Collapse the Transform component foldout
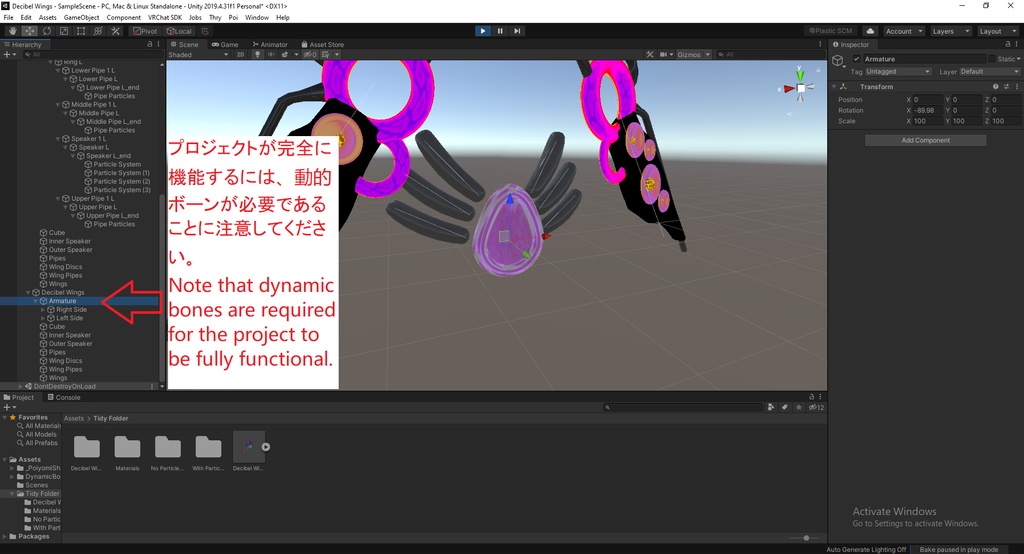The height and width of the screenshot is (554, 1024). [834, 86]
